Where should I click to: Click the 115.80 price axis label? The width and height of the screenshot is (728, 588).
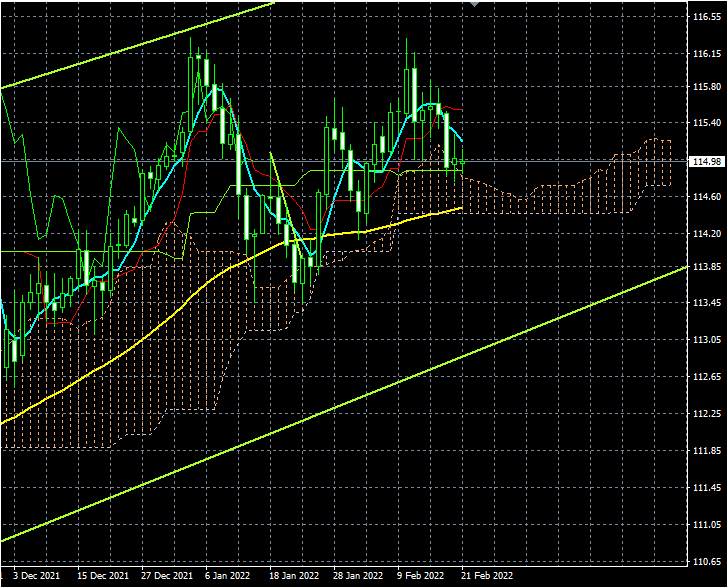(707, 87)
